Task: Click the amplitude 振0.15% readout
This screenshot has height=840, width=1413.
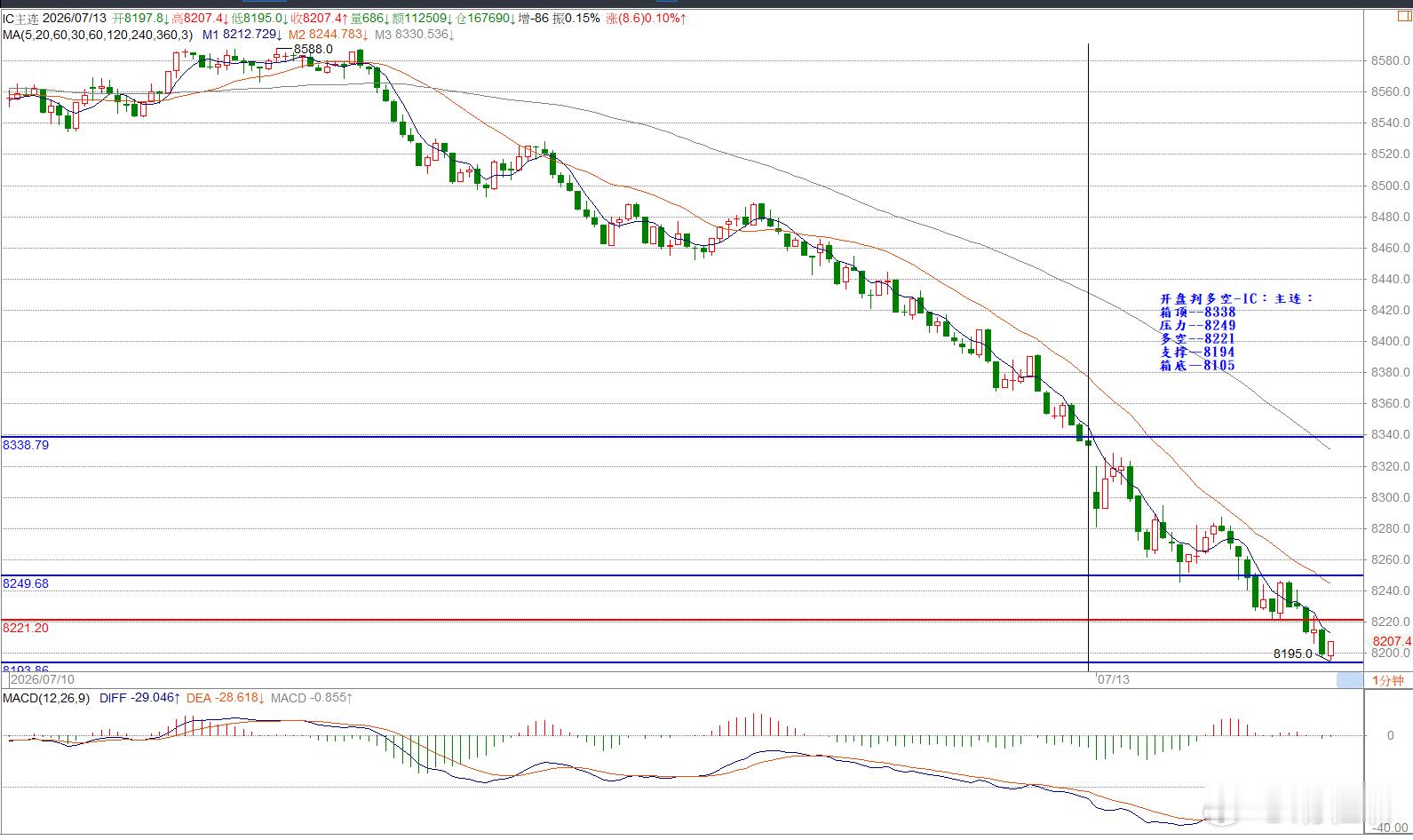Action: click(x=577, y=19)
